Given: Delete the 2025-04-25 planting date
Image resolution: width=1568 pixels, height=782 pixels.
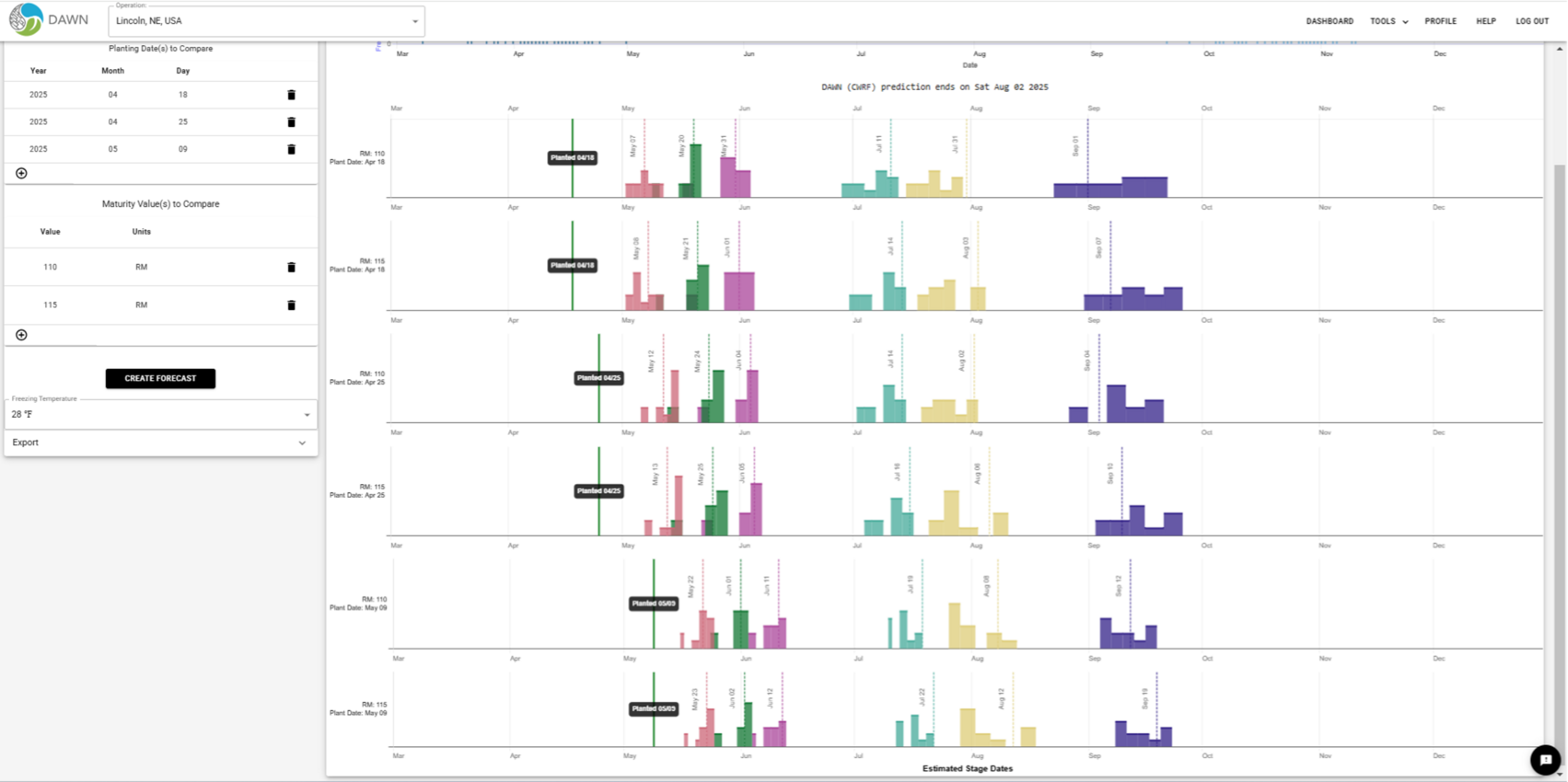Looking at the screenshot, I should 292,122.
